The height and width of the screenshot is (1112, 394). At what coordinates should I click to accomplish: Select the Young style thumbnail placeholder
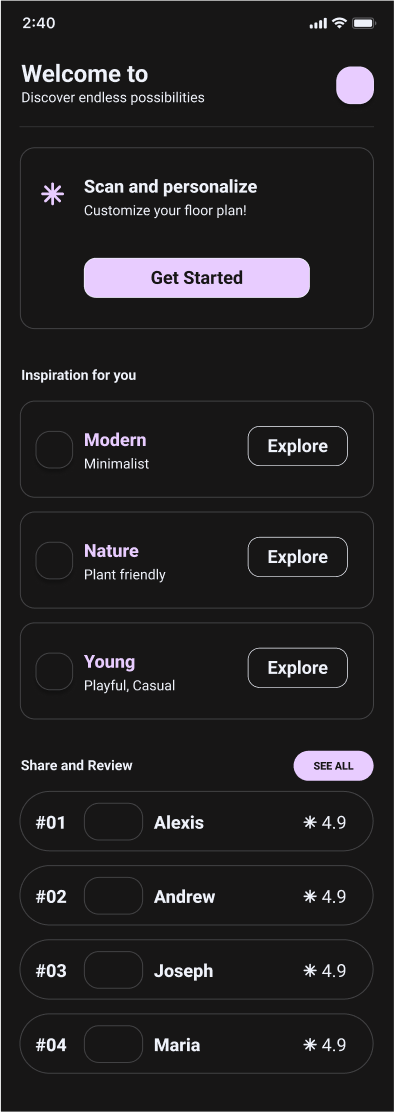54,671
